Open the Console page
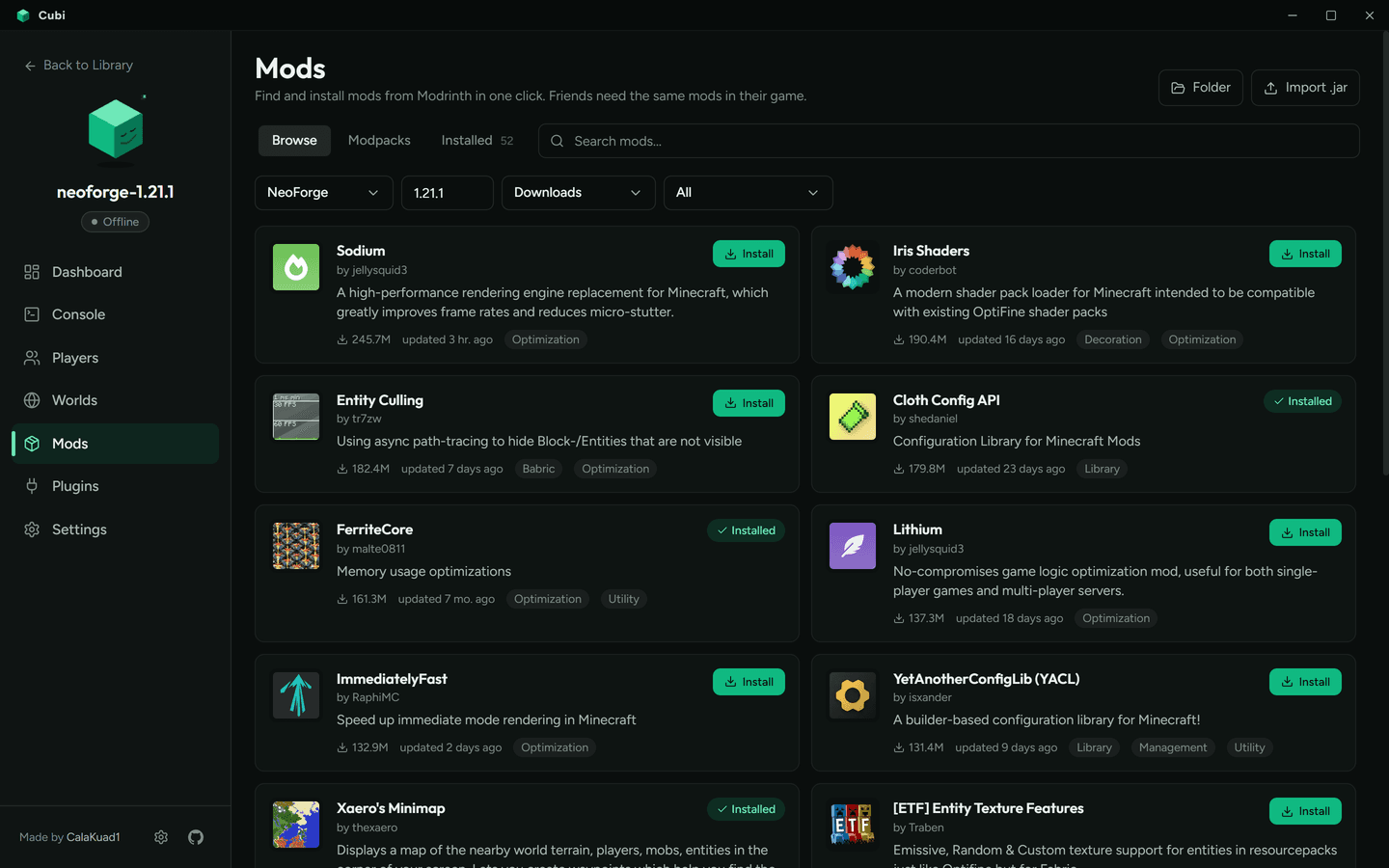 (115, 314)
